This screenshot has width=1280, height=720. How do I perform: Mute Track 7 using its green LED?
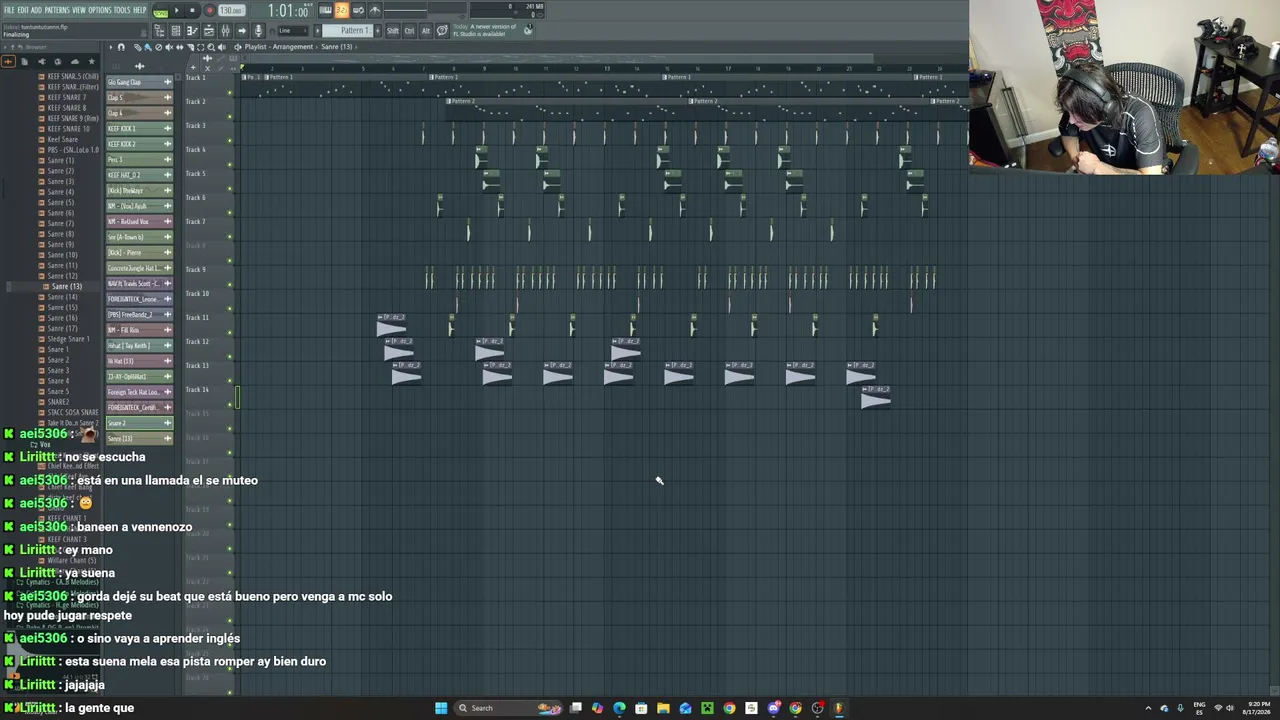pyautogui.click(x=230, y=238)
